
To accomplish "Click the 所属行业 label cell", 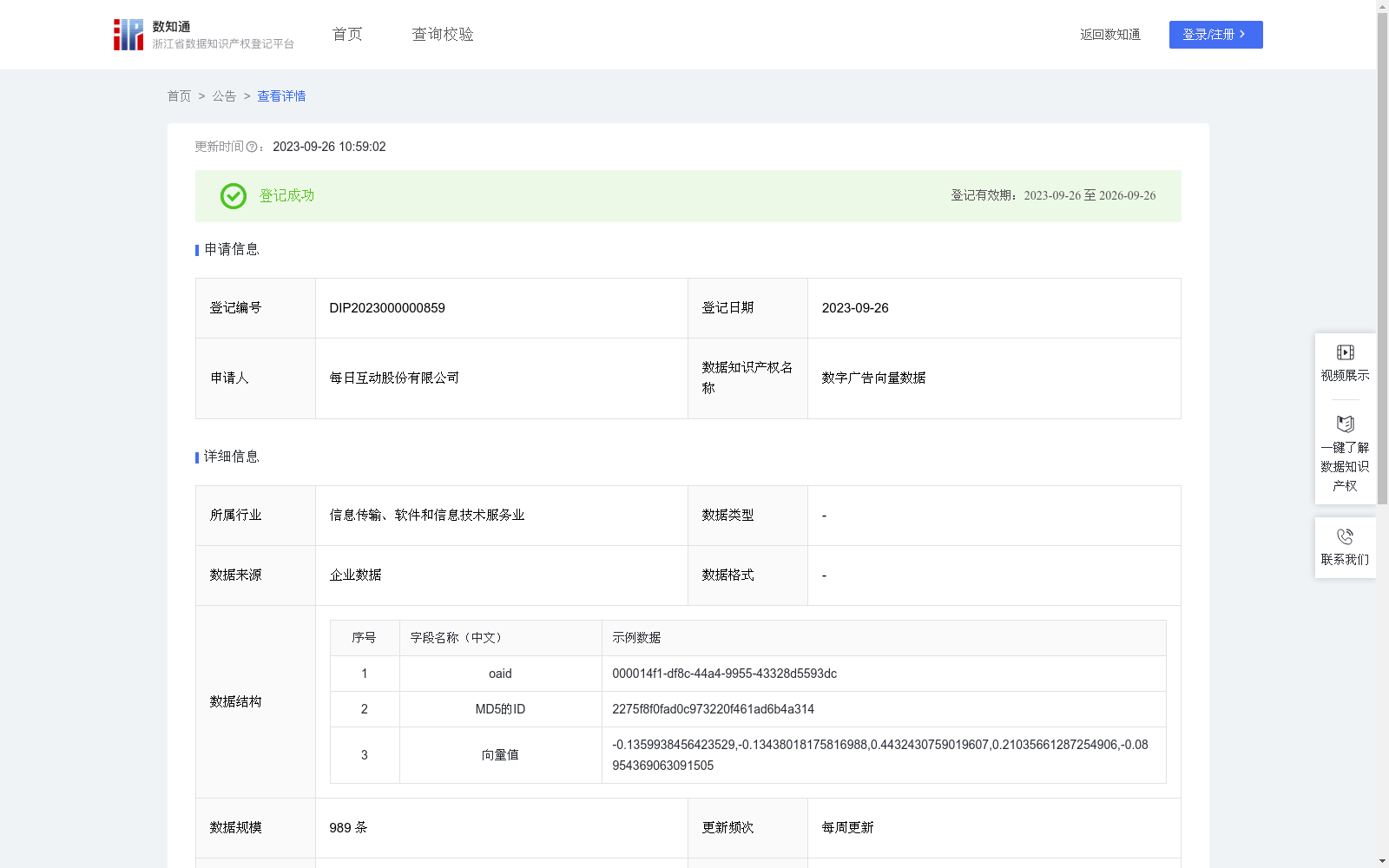I will 255,516.
